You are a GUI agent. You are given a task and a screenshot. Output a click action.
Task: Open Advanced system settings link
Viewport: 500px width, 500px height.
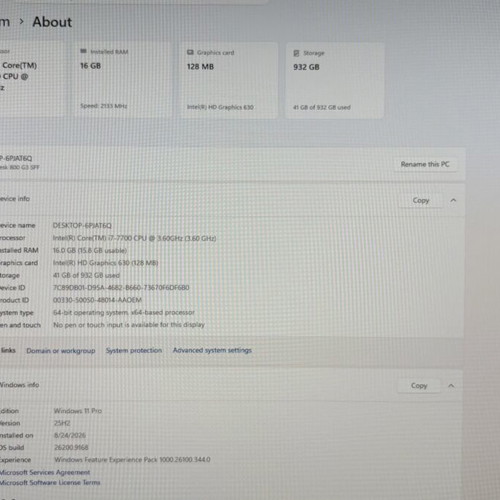click(x=212, y=350)
